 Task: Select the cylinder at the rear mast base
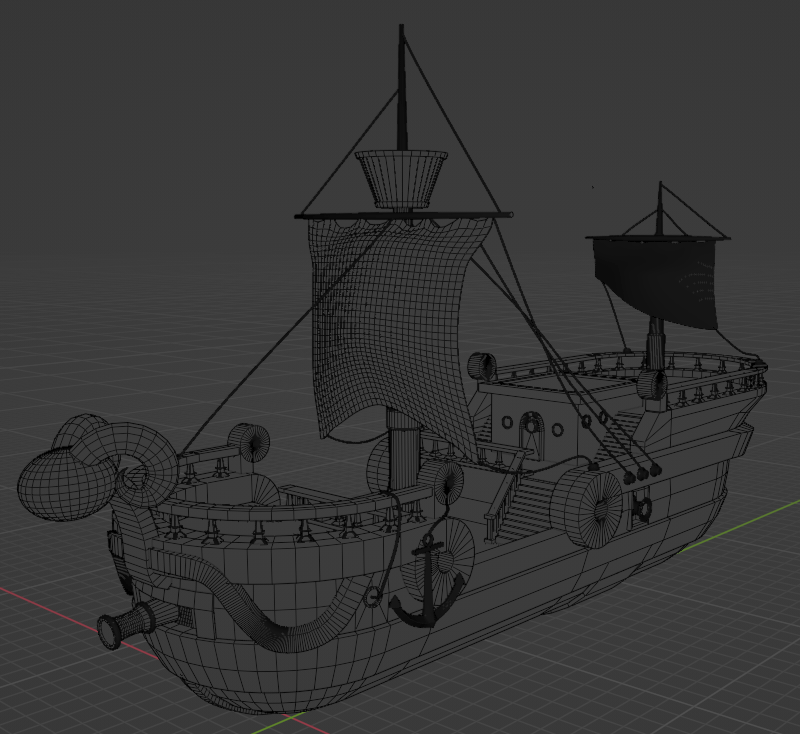pos(653,385)
